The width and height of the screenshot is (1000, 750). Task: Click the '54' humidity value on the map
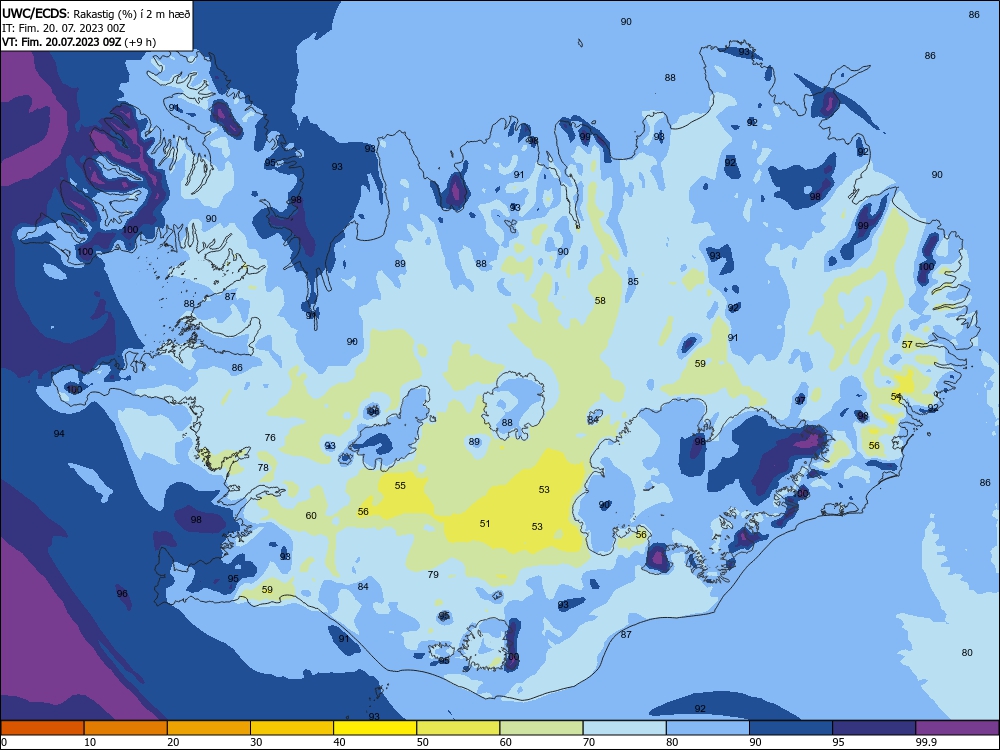[x=896, y=397]
